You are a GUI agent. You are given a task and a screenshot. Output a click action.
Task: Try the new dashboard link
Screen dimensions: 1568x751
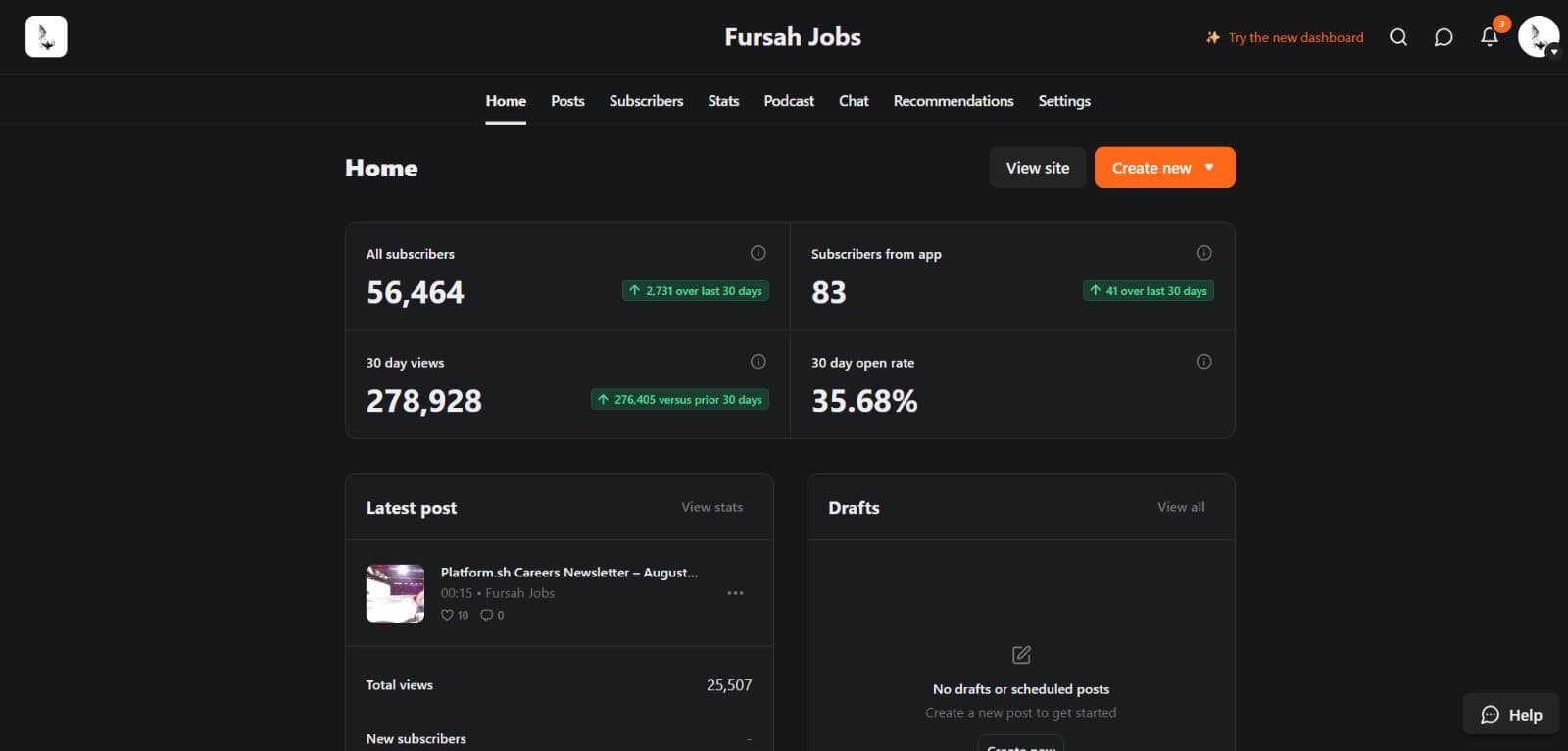1296,37
